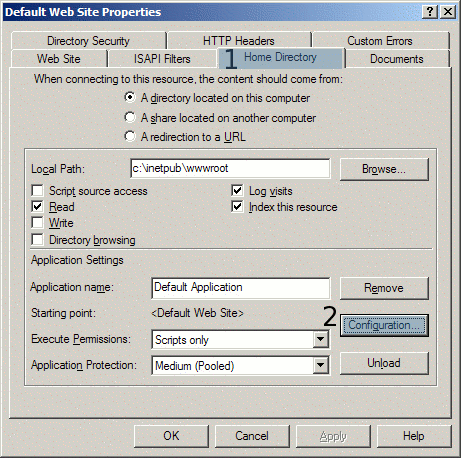
Task: Expand the Execute Permissions dropdown arrow
Action: coord(321,340)
